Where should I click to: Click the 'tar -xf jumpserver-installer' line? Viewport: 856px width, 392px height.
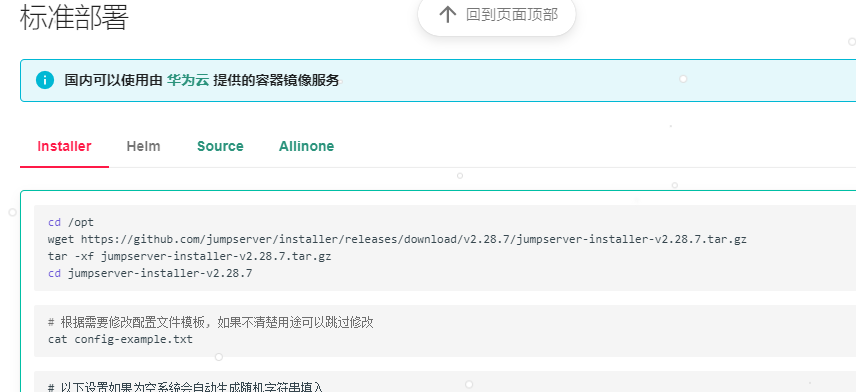point(189,256)
